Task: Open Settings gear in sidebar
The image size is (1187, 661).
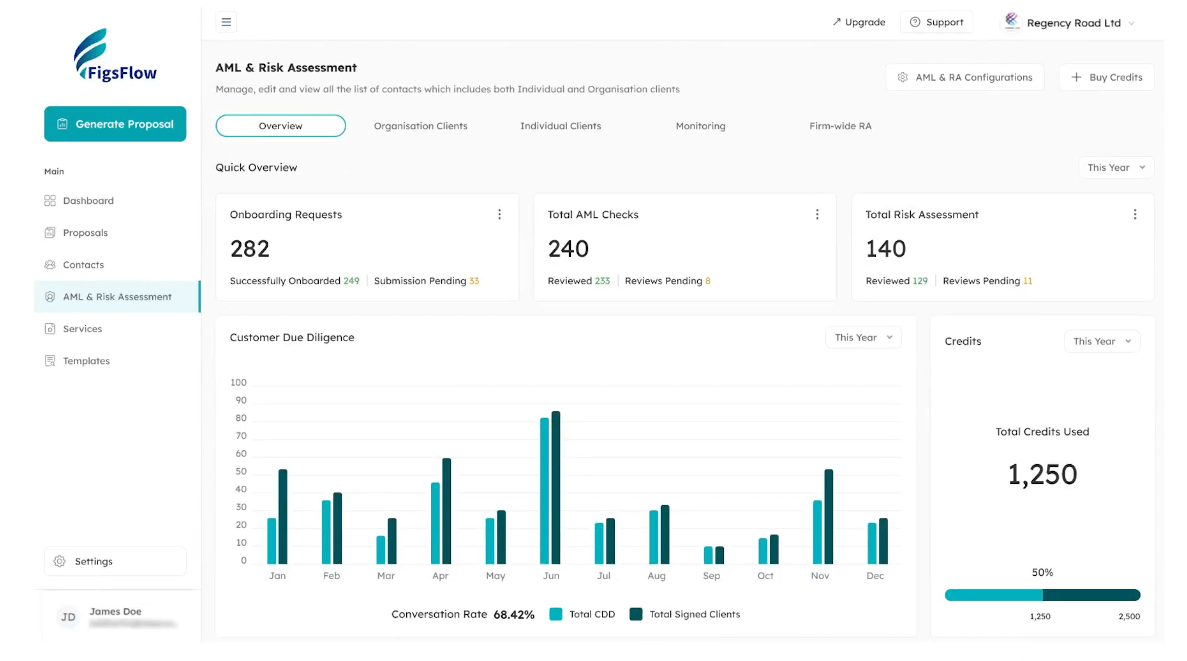Action: (60, 561)
